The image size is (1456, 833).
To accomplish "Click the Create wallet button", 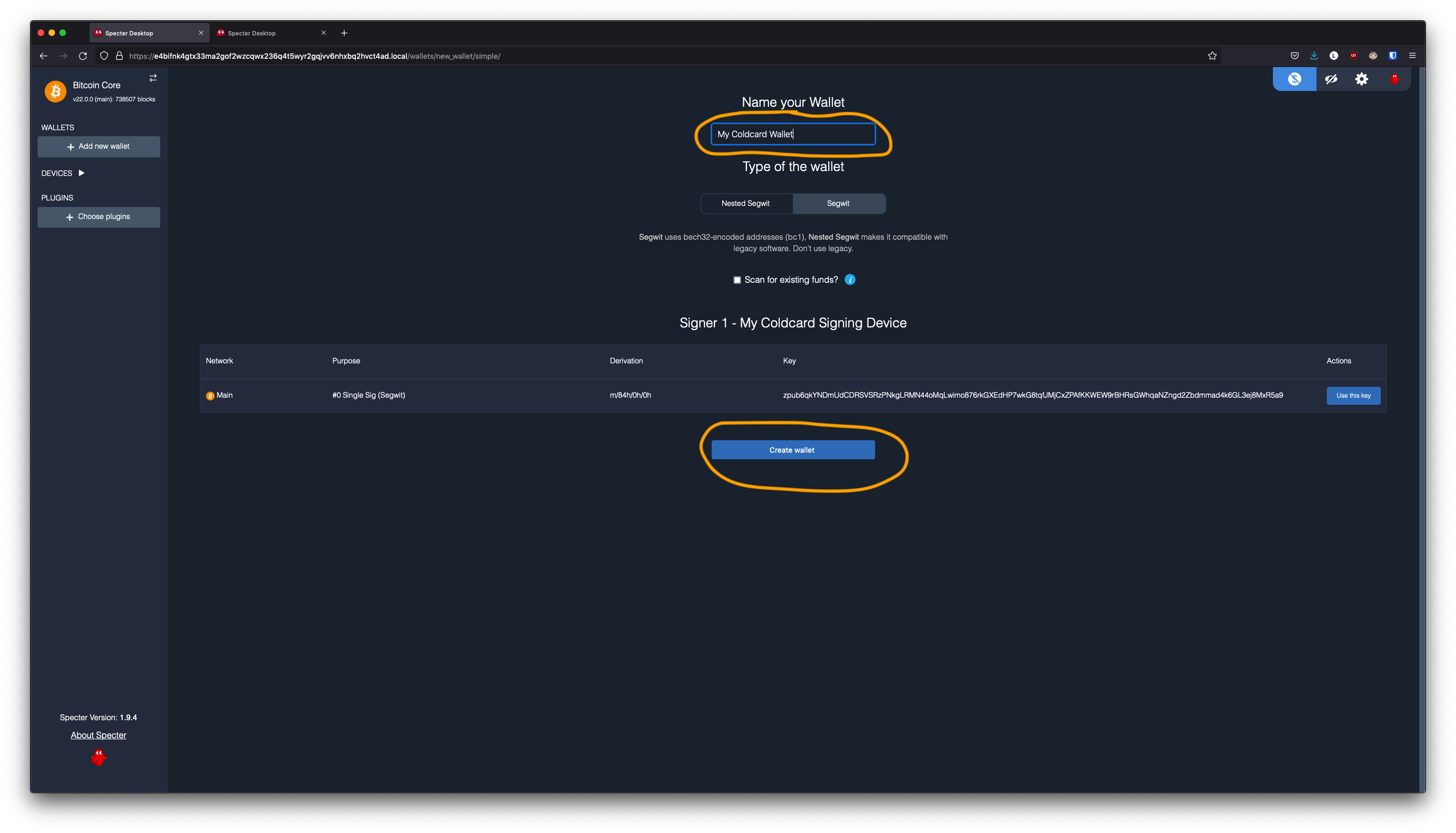I will click(792, 449).
